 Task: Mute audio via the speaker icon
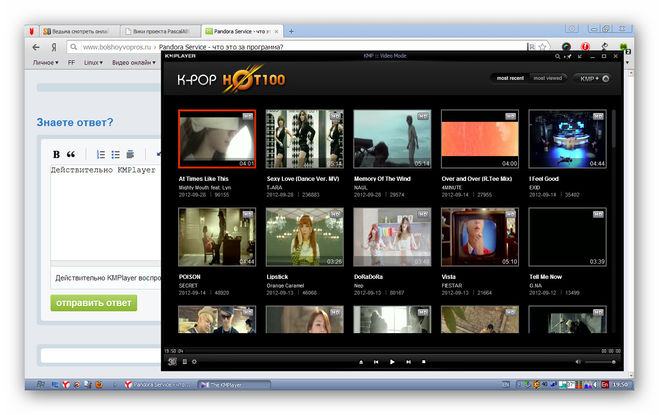pyautogui.click(x=578, y=362)
